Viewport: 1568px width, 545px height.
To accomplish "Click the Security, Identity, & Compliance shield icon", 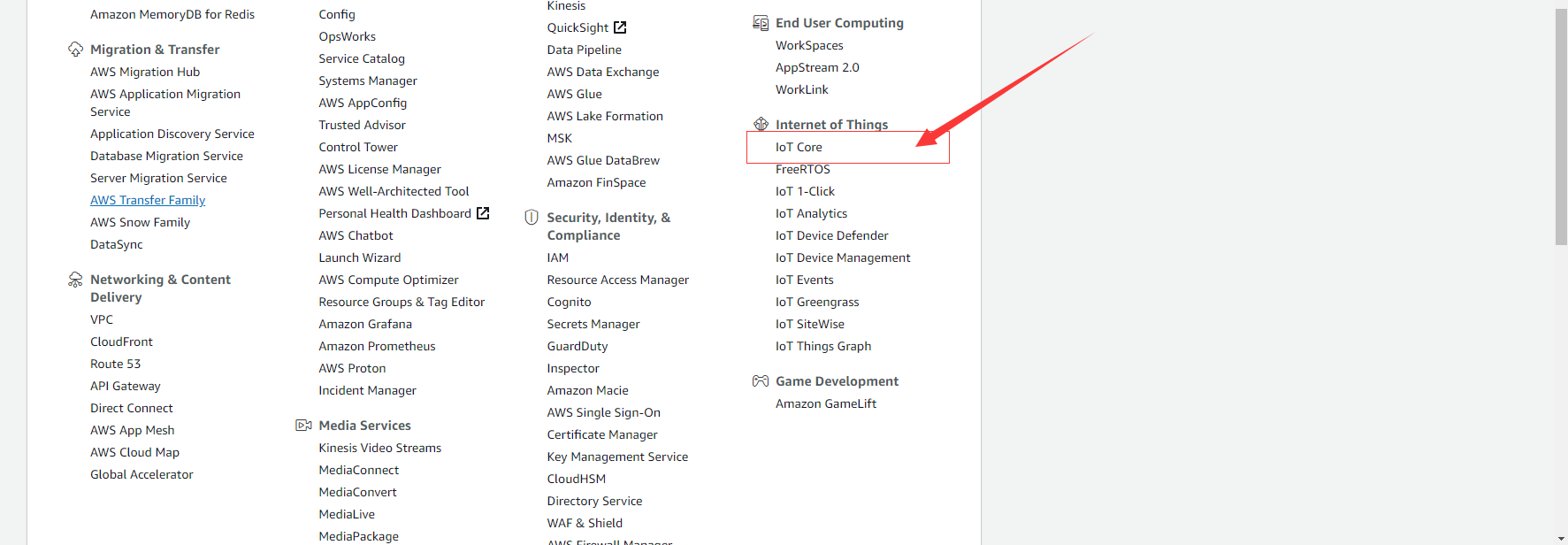I will click(x=532, y=218).
